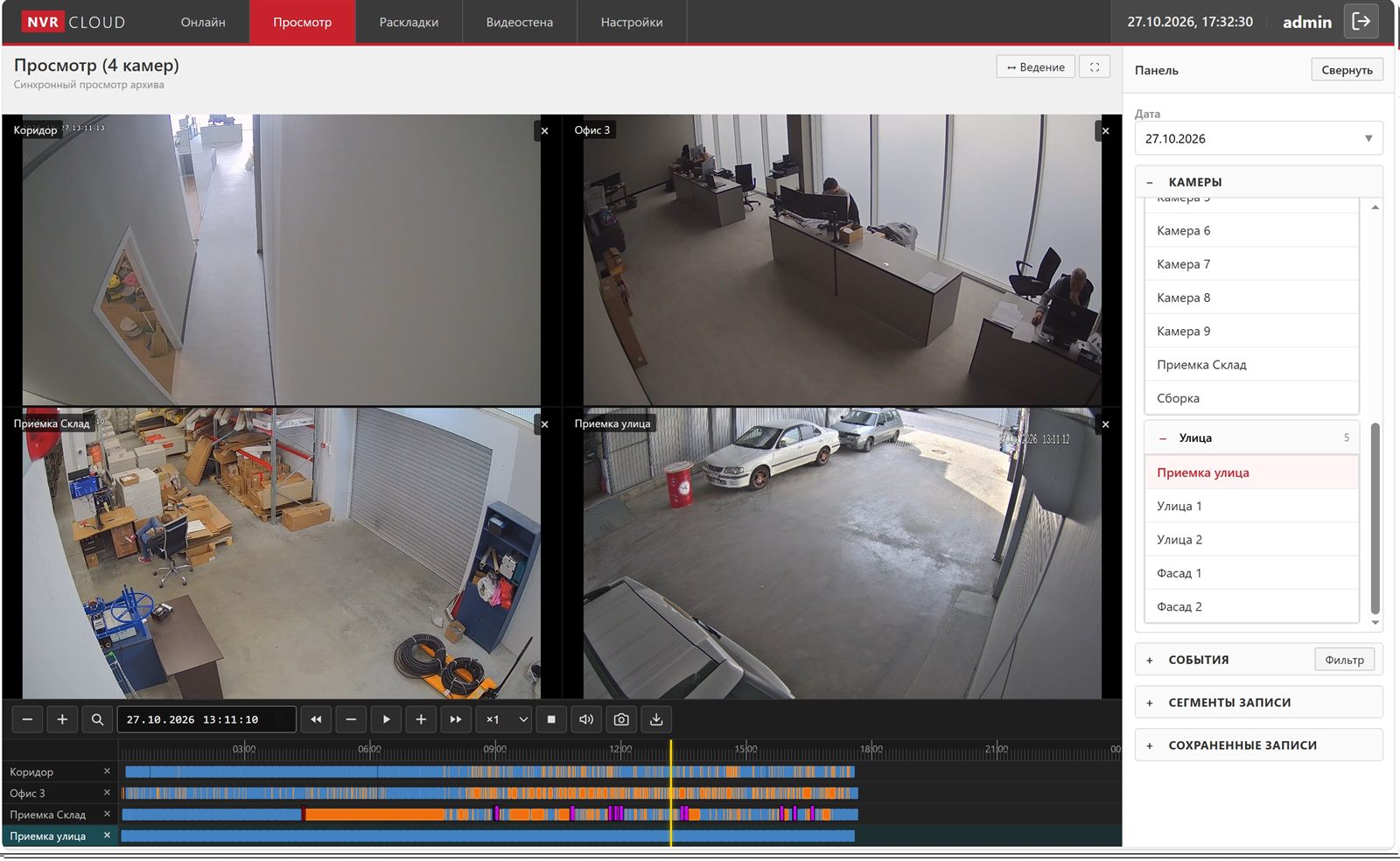Expand the СЕГМЕНТЫ ЗАПИСИ section
This screenshot has height=861, width=1400.
[1258, 702]
